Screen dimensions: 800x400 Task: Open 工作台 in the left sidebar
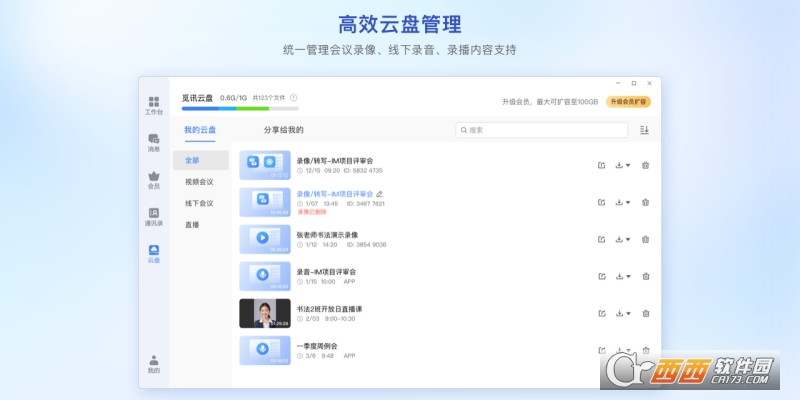(x=153, y=105)
